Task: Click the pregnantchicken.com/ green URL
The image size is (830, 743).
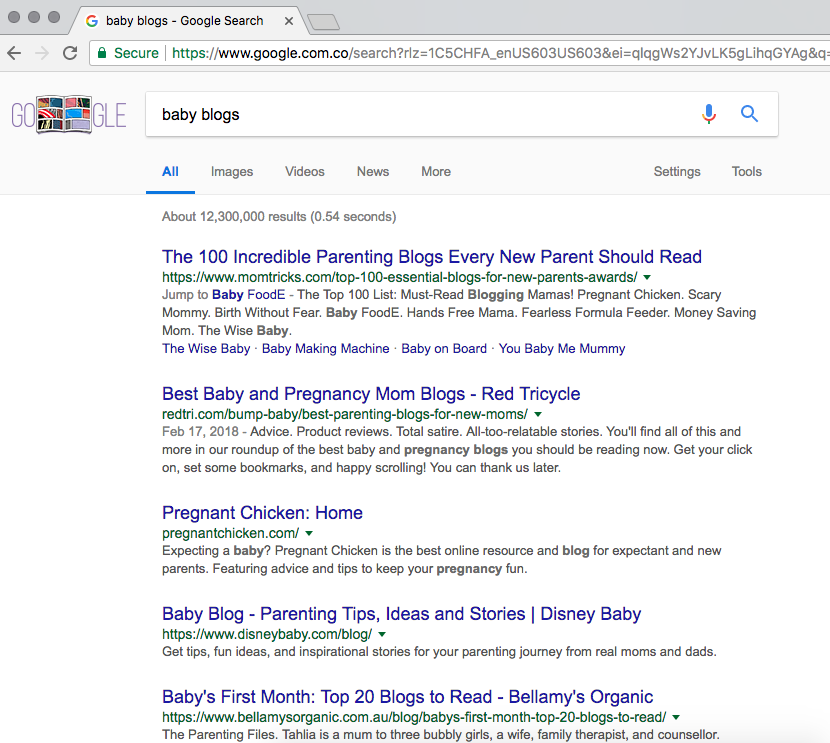Action: coord(230,533)
